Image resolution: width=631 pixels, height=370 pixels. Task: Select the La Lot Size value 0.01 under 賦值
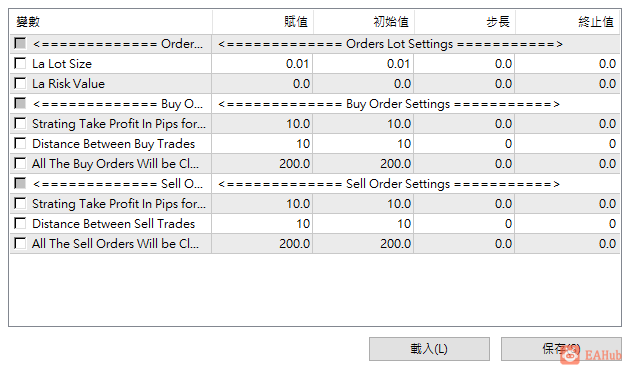tap(262, 64)
